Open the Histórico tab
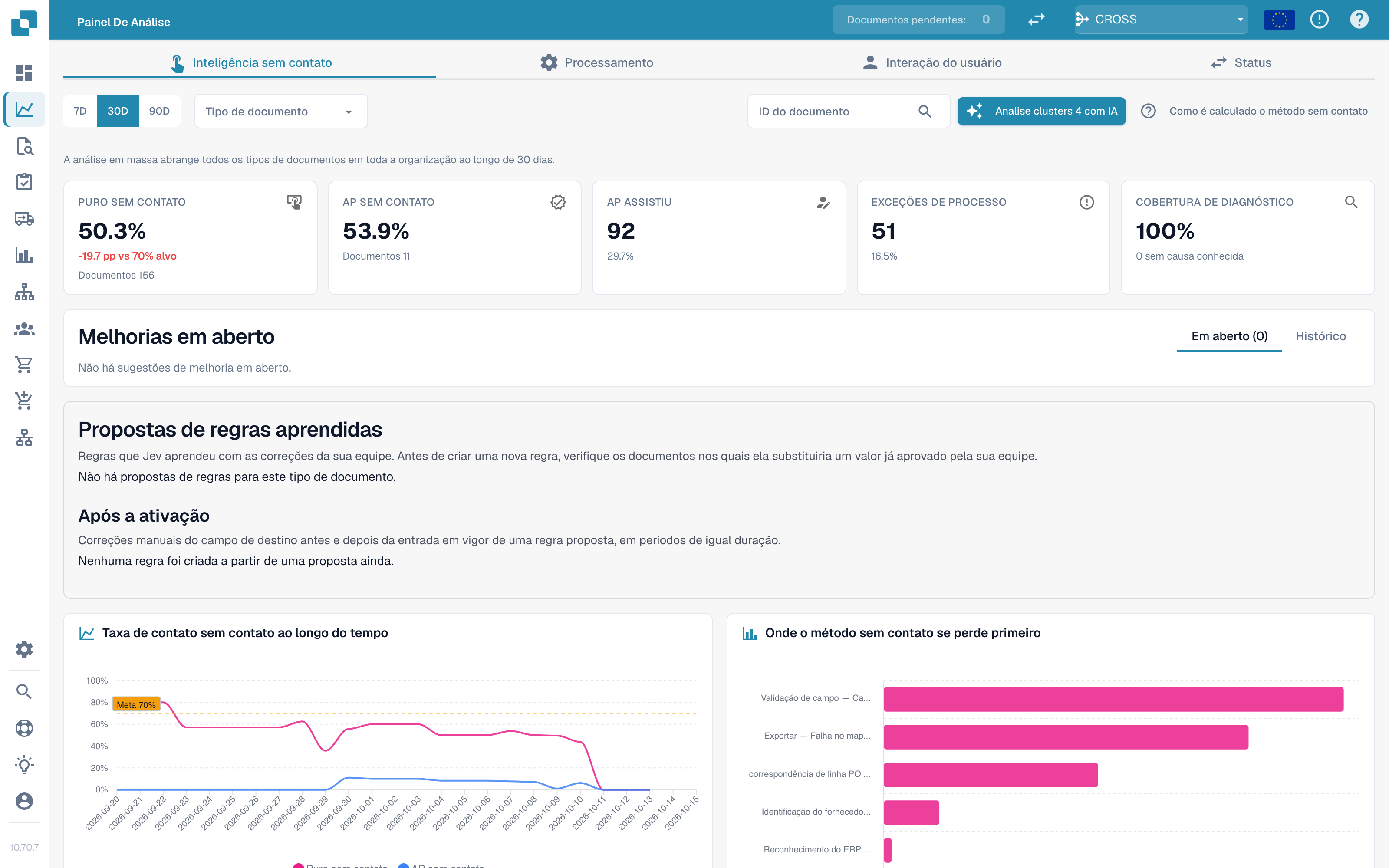 click(x=1320, y=336)
